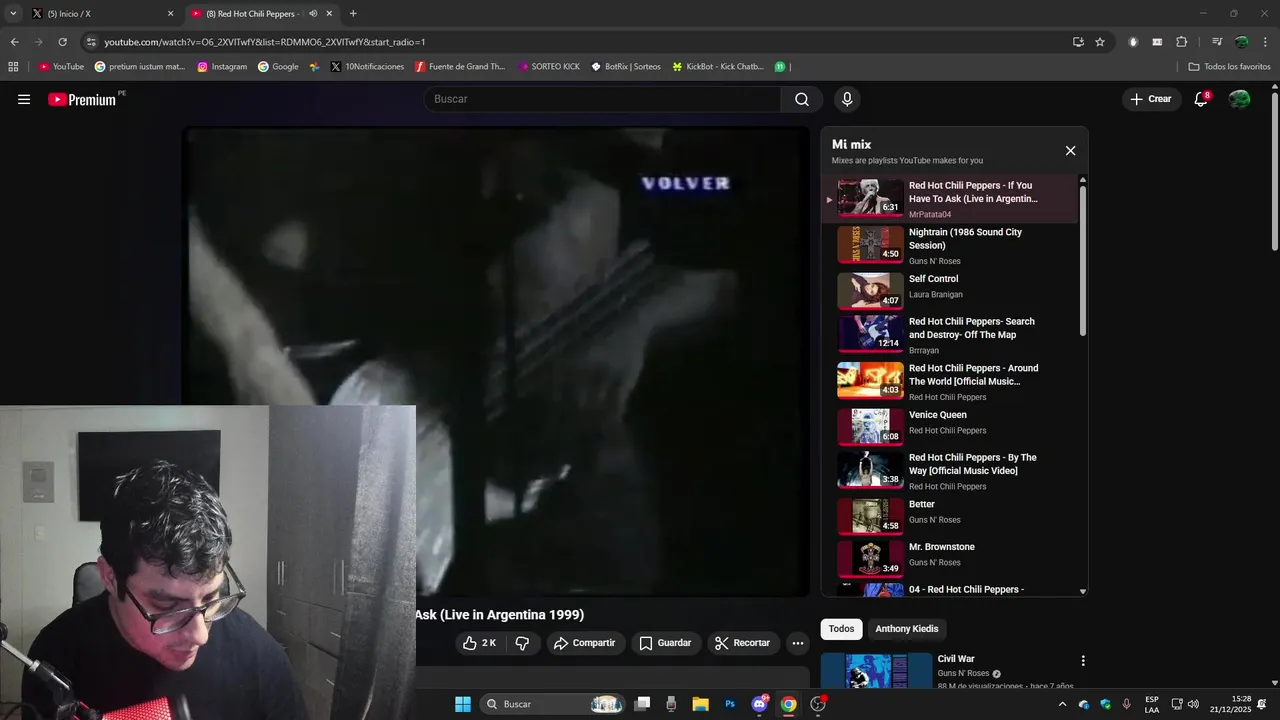Open the SORTEO KICK bookmark
The image size is (1280, 720).
click(x=549, y=67)
